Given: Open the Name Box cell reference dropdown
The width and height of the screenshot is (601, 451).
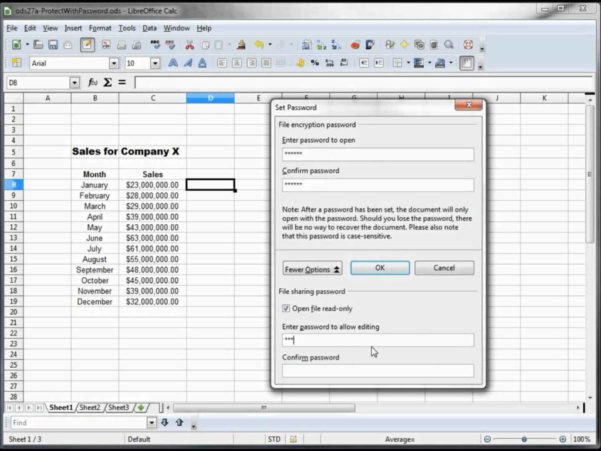Looking at the screenshot, I should click(x=74, y=83).
